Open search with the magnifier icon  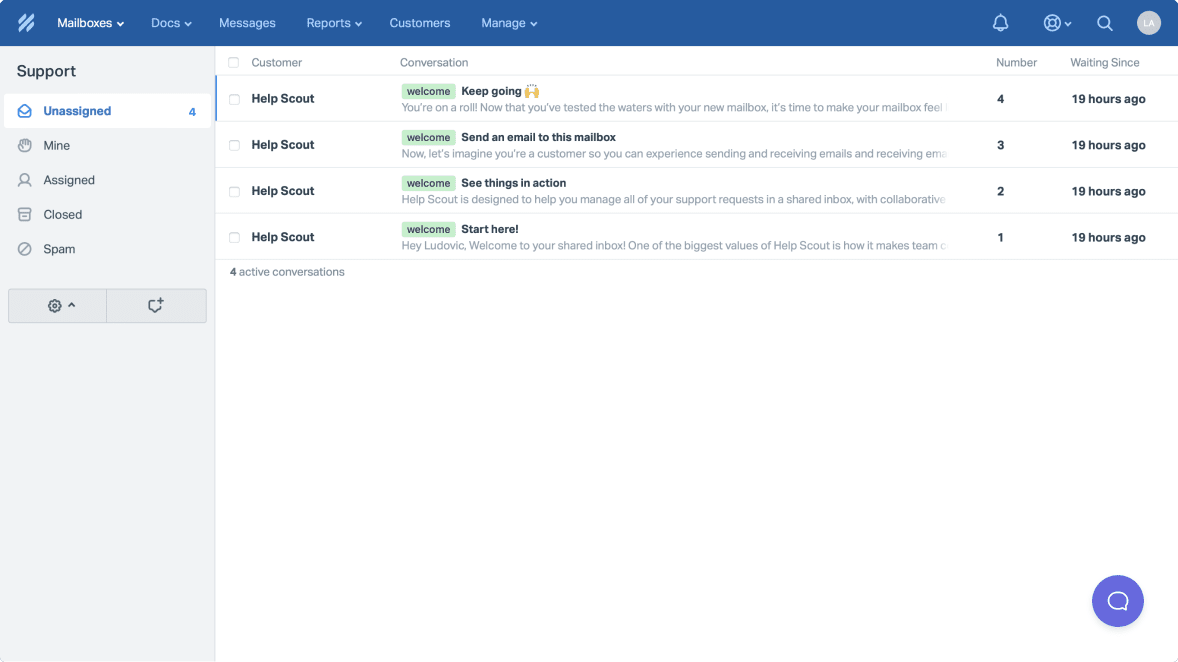pos(1104,23)
